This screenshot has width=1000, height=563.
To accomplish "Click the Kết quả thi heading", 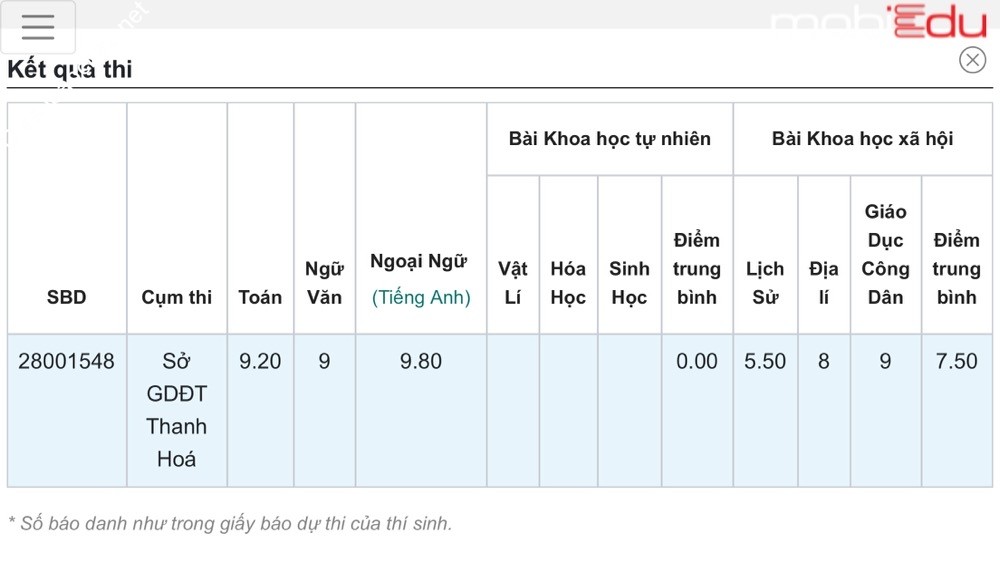I will (x=70, y=69).
